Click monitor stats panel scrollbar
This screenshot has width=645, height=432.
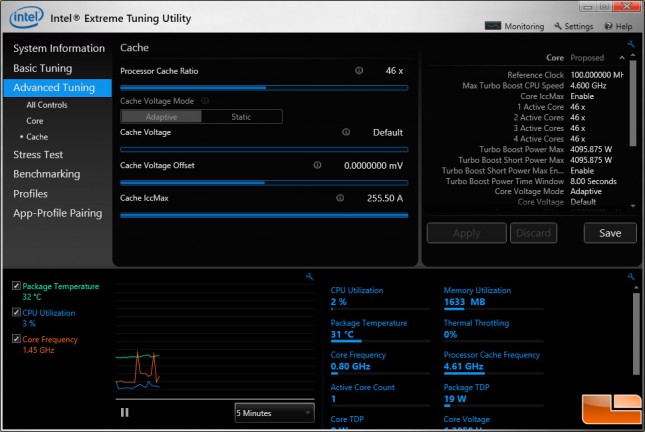coord(636,333)
